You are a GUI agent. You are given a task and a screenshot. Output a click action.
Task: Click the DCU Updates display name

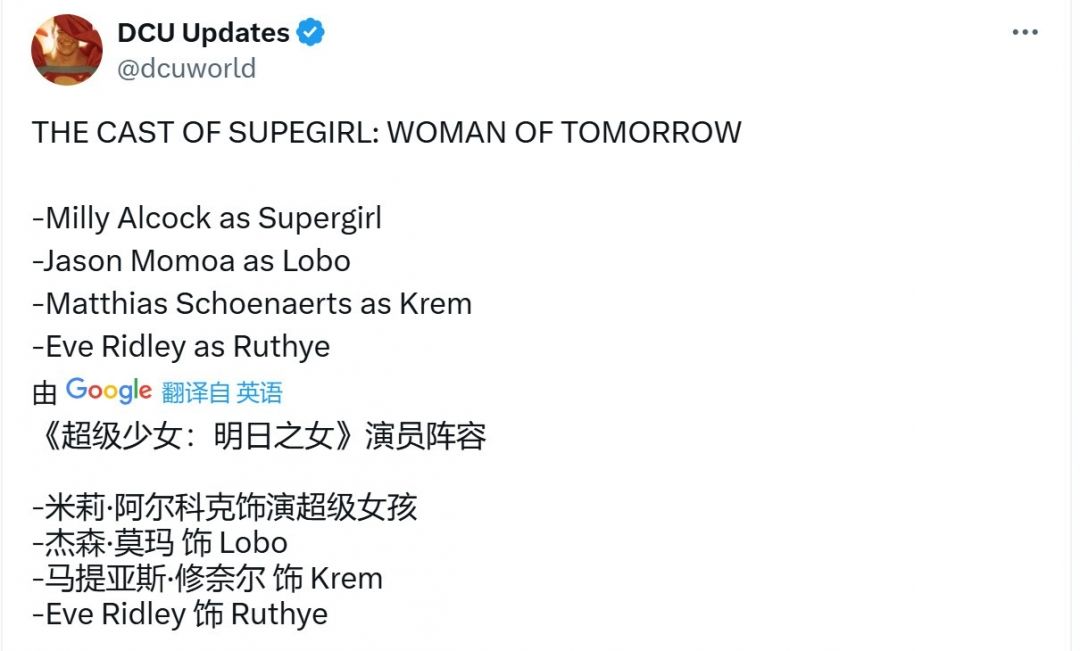[203, 33]
